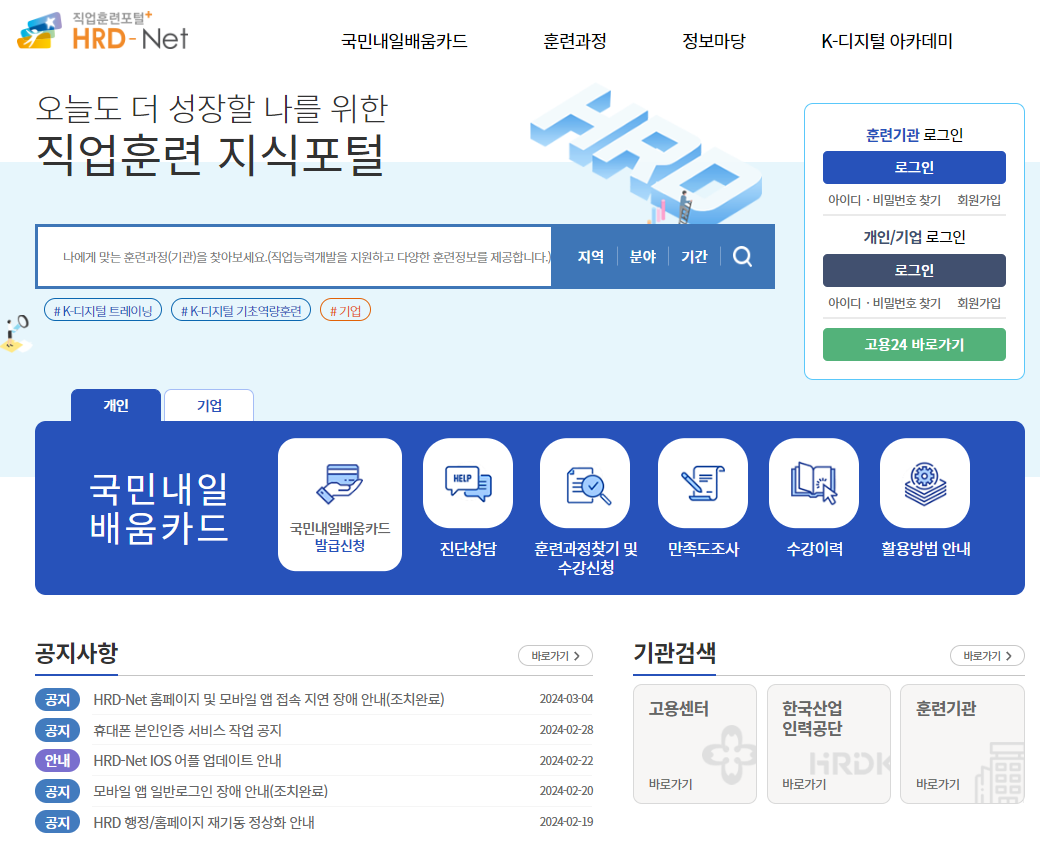Select the #K-디지털 기초역량훈련 hashtag
Screen dimensions: 1040x849
pos(241,310)
